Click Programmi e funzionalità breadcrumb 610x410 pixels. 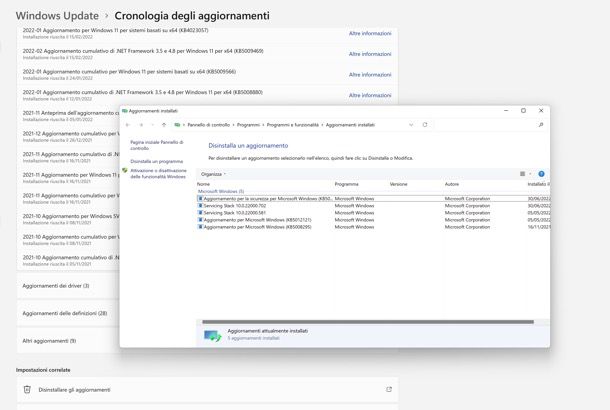tap(293, 125)
